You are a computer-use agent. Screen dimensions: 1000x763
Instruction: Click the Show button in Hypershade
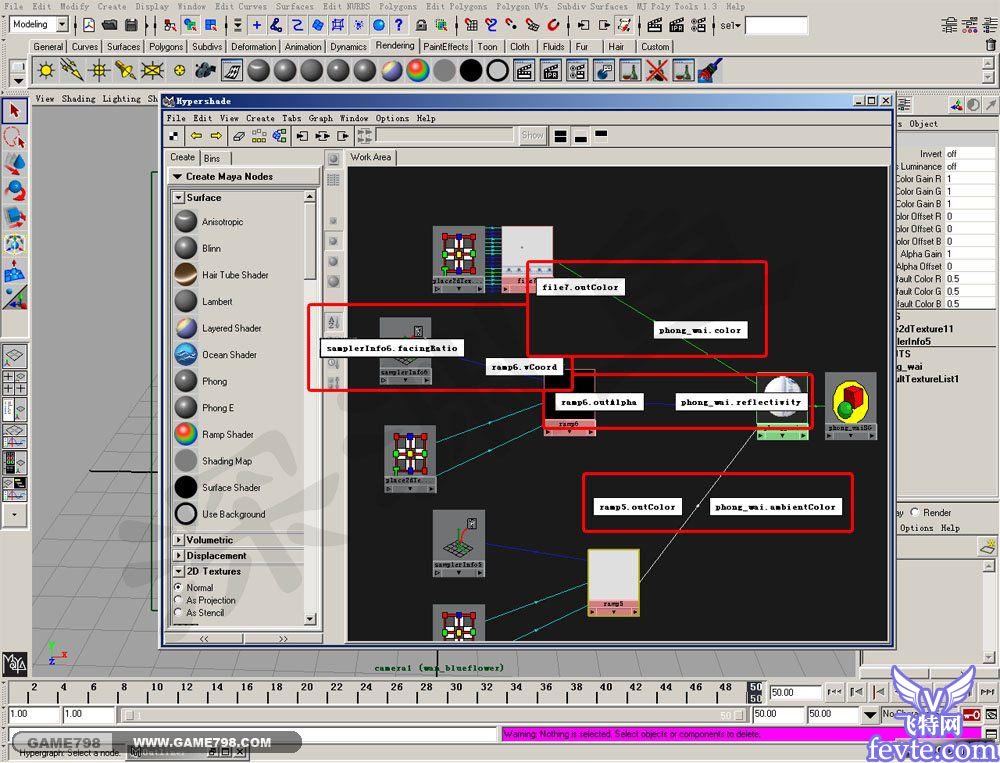point(532,136)
